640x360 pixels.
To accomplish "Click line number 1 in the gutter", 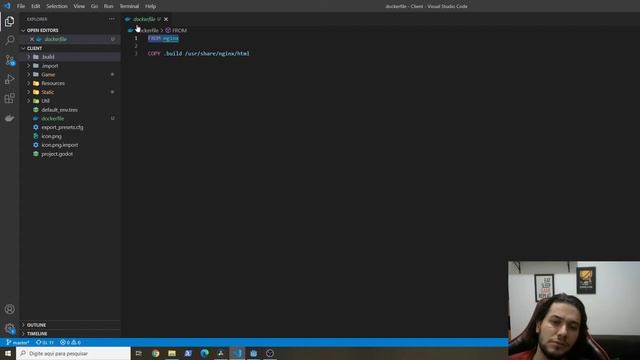I will tap(136, 38).
